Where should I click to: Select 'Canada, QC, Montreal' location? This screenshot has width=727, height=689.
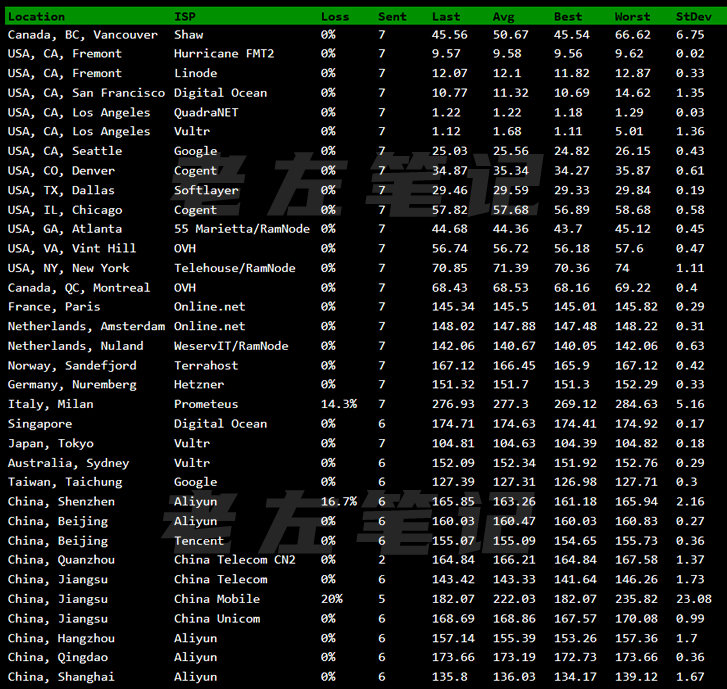pos(79,288)
